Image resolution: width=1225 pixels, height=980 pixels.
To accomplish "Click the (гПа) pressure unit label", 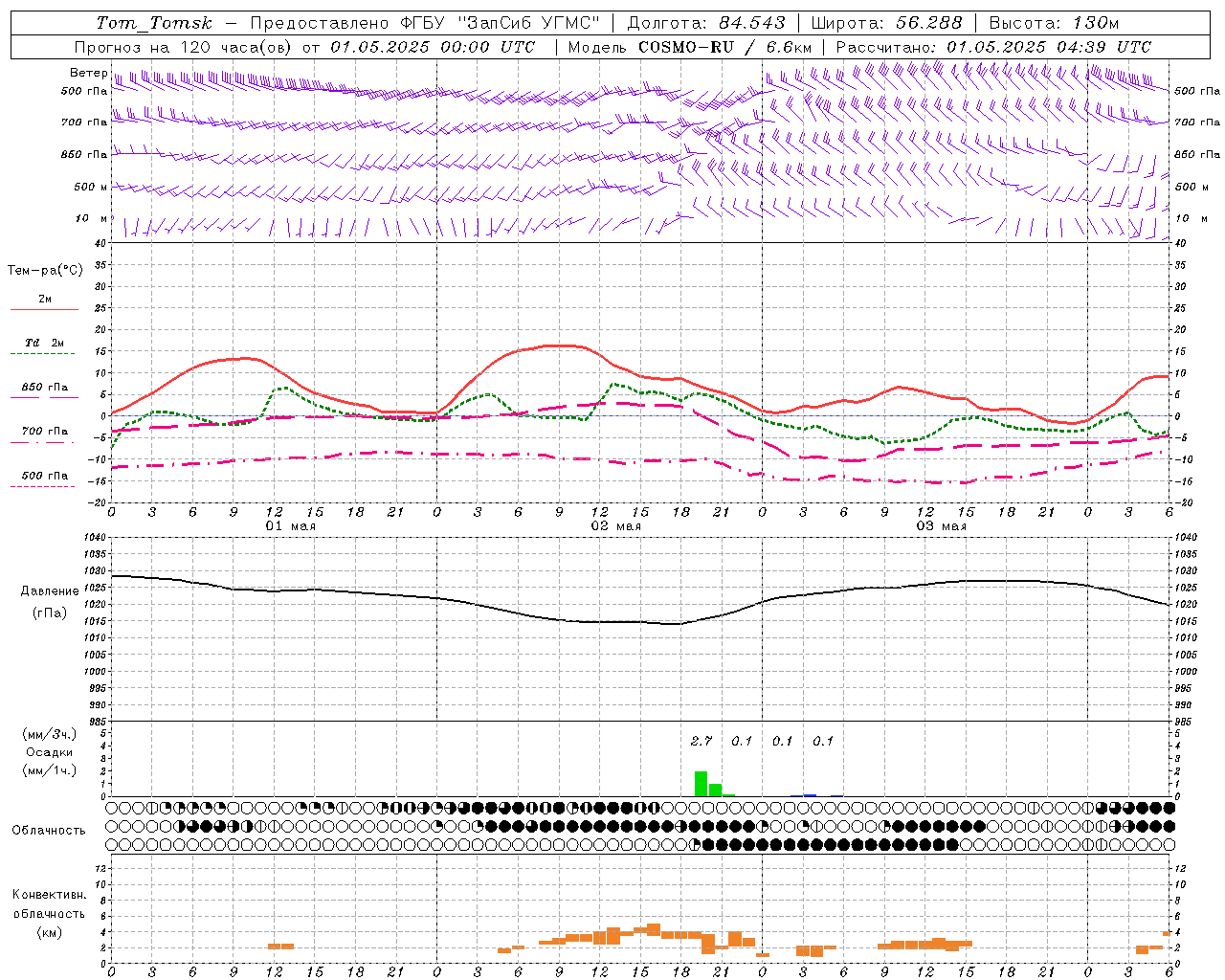I will 50,613.
